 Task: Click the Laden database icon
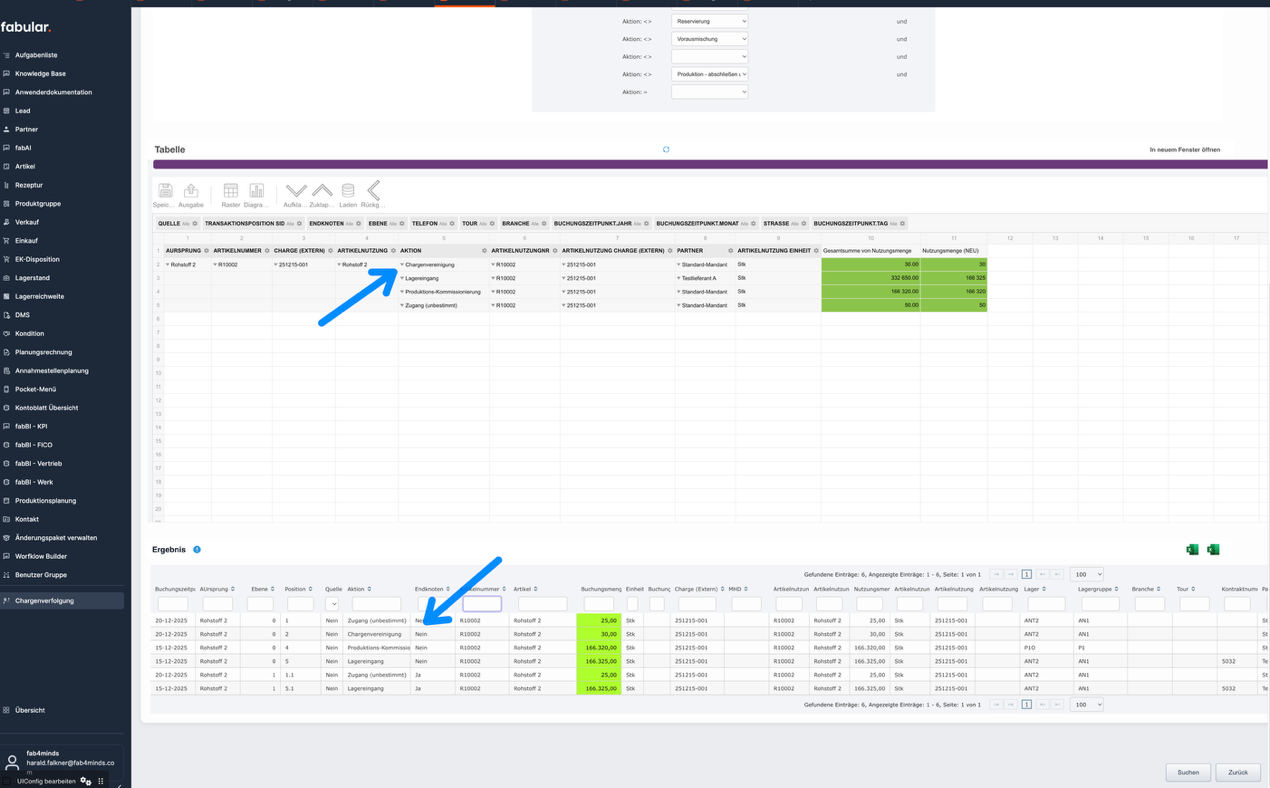point(348,191)
